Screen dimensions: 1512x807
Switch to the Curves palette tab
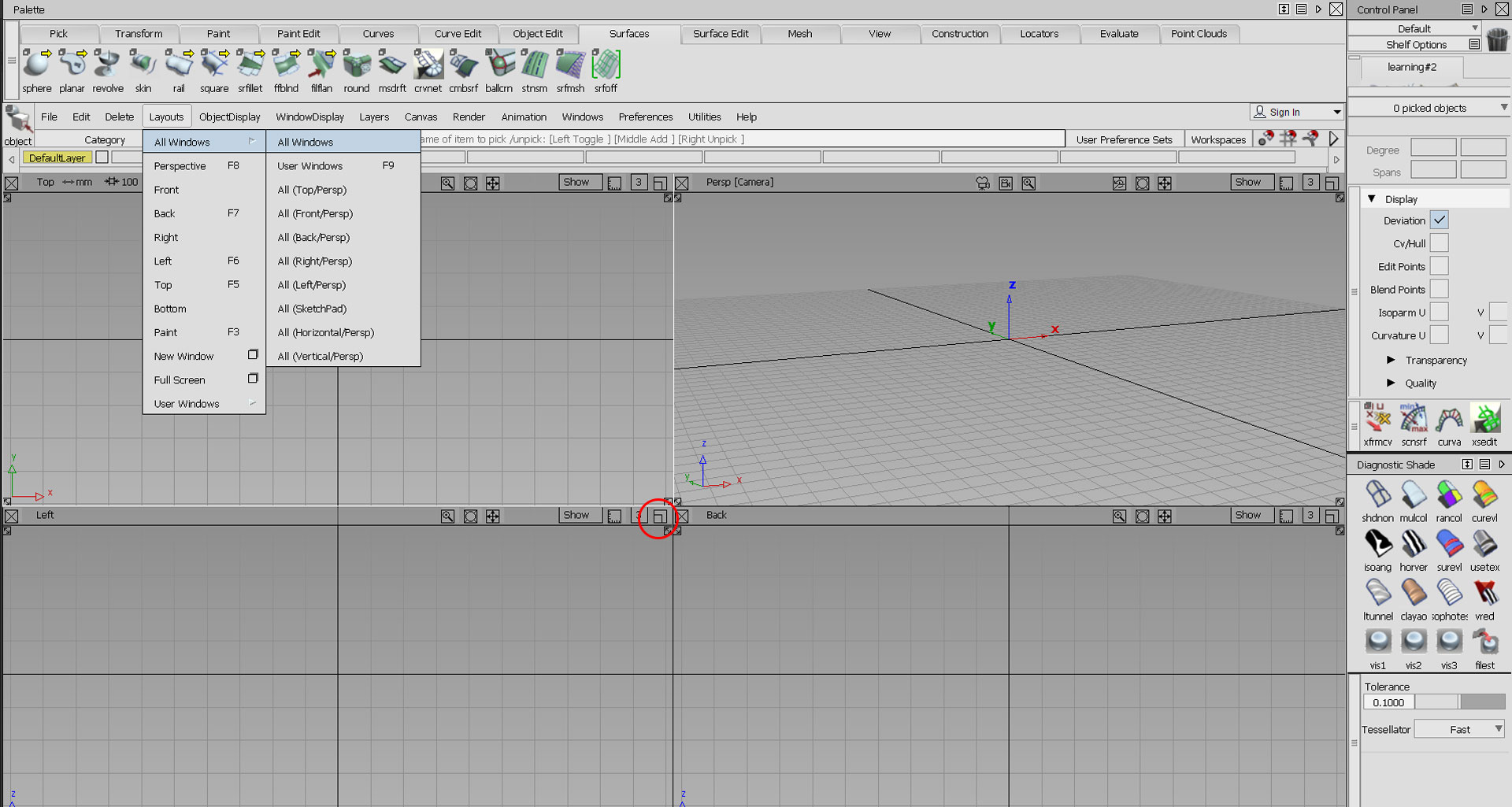coord(378,34)
